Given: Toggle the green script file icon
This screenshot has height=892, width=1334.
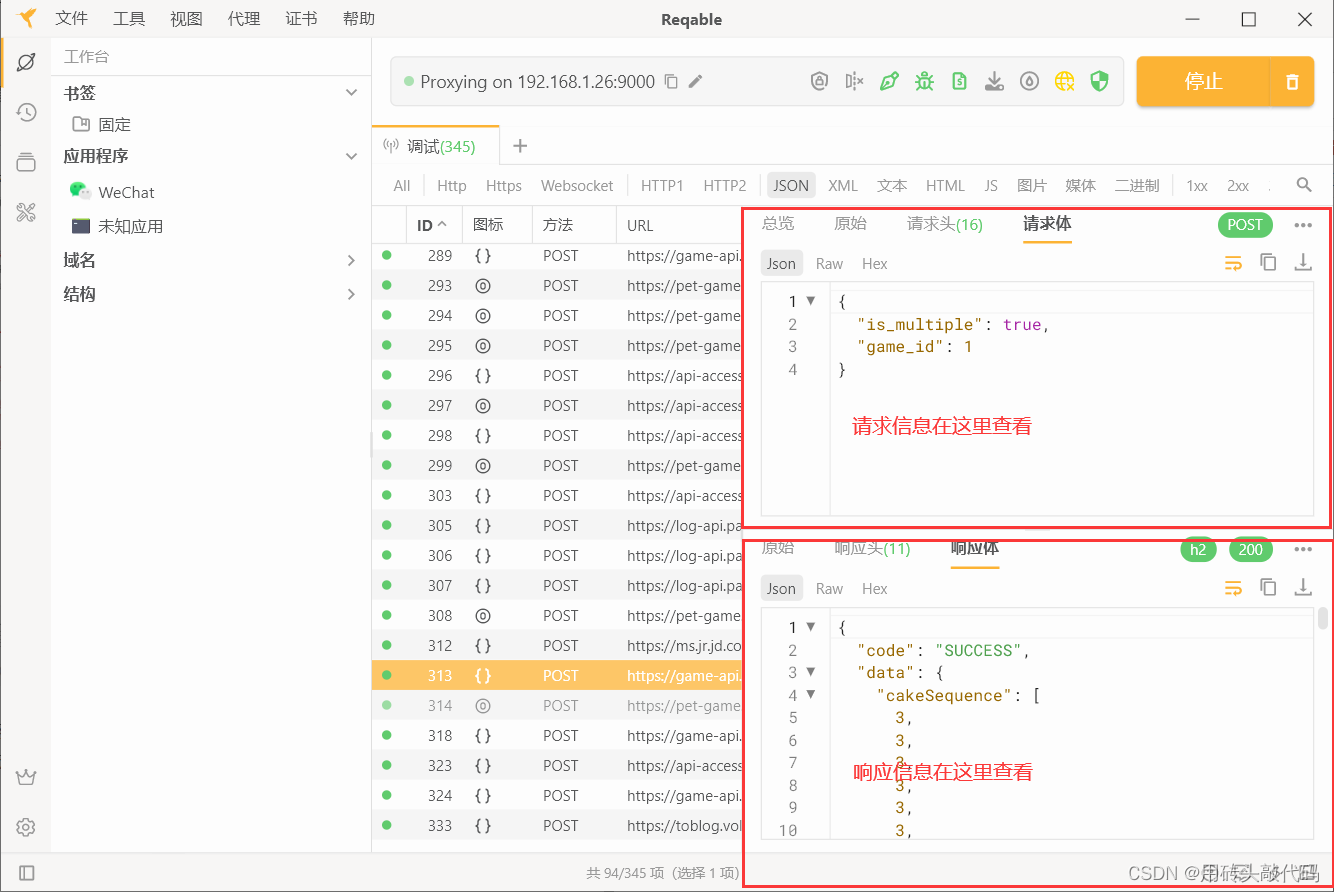Looking at the screenshot, I should [x=959, y=81].
